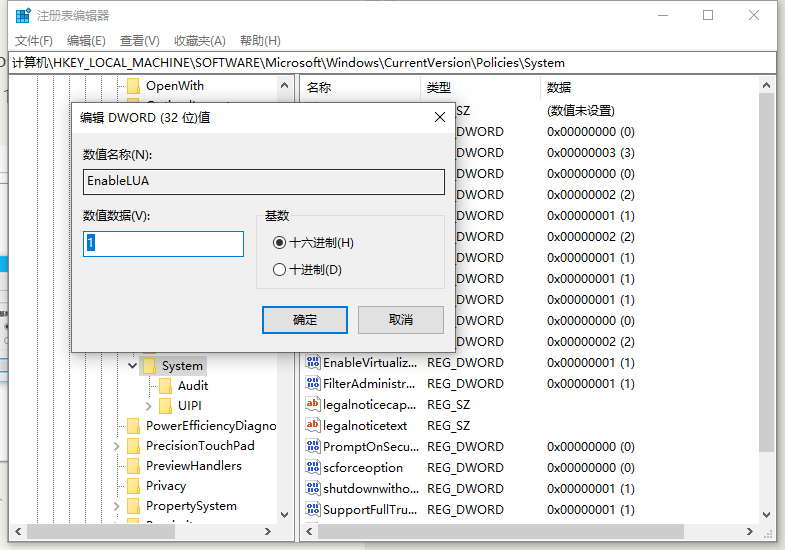Click the 取消 button in dialog

point(400,320)
